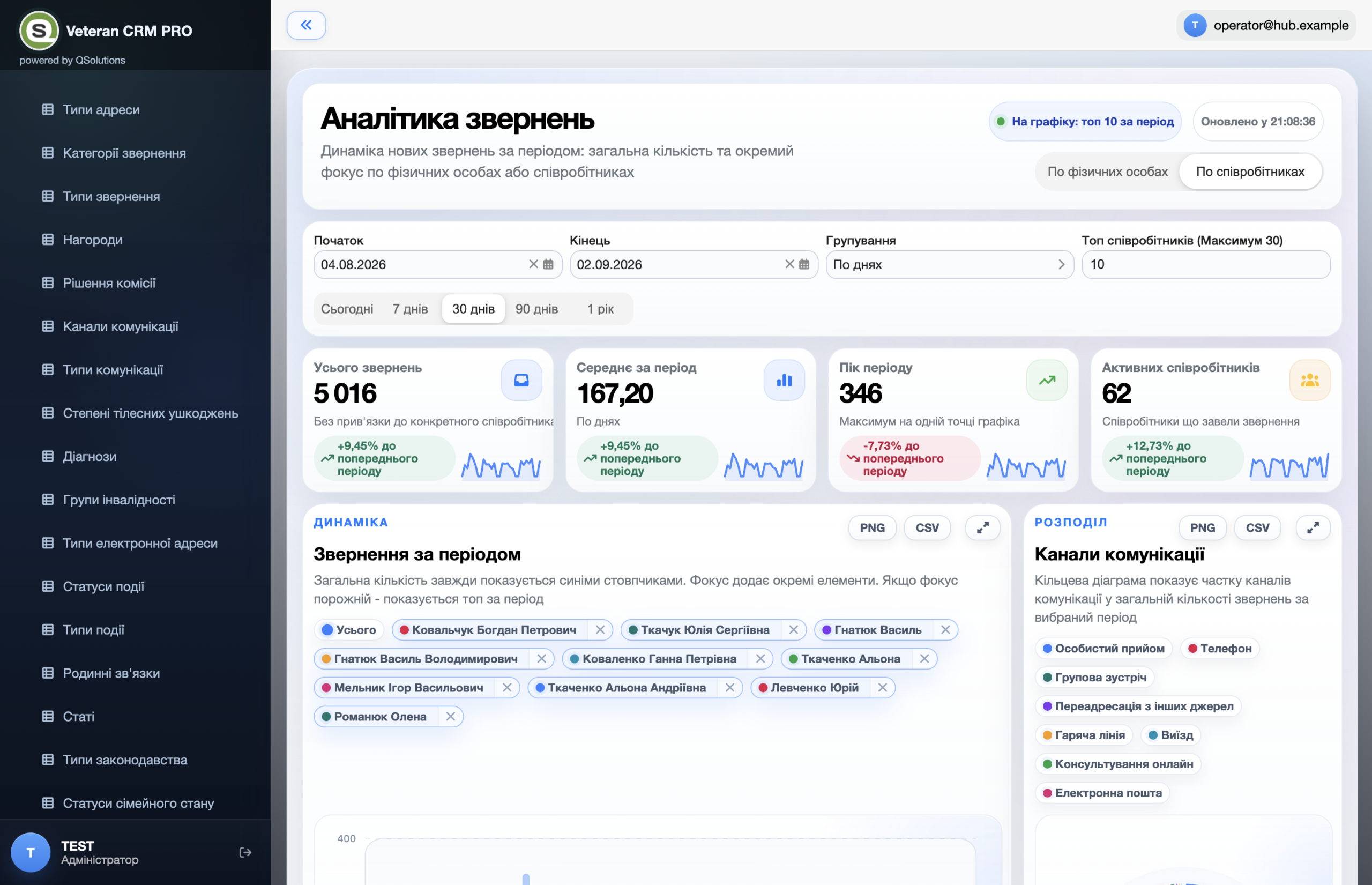
Task: Click Топ співробітників number field
Action: point(1205,264)
